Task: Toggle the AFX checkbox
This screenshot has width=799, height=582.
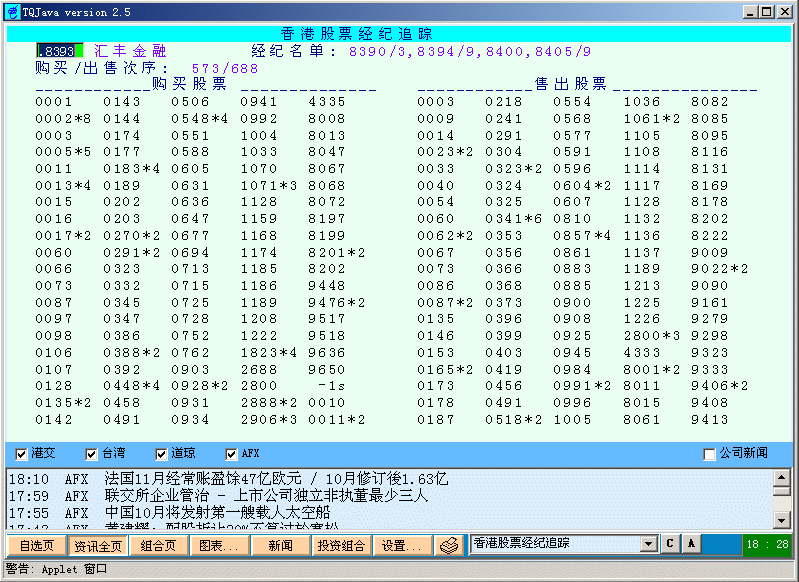Action: pyautogui.click(x=231, y=454)
